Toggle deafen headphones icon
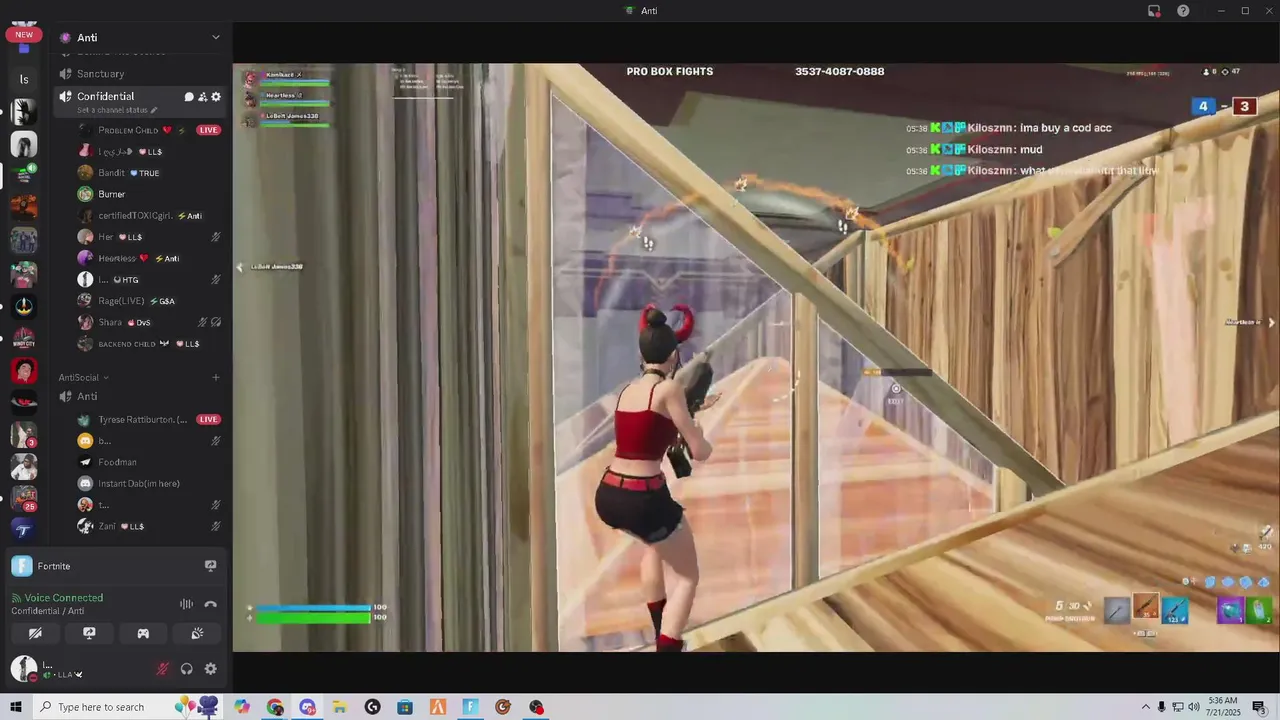Image resolution: width=1280 pixels, height=720 pixels. click(x=186, y=669)
